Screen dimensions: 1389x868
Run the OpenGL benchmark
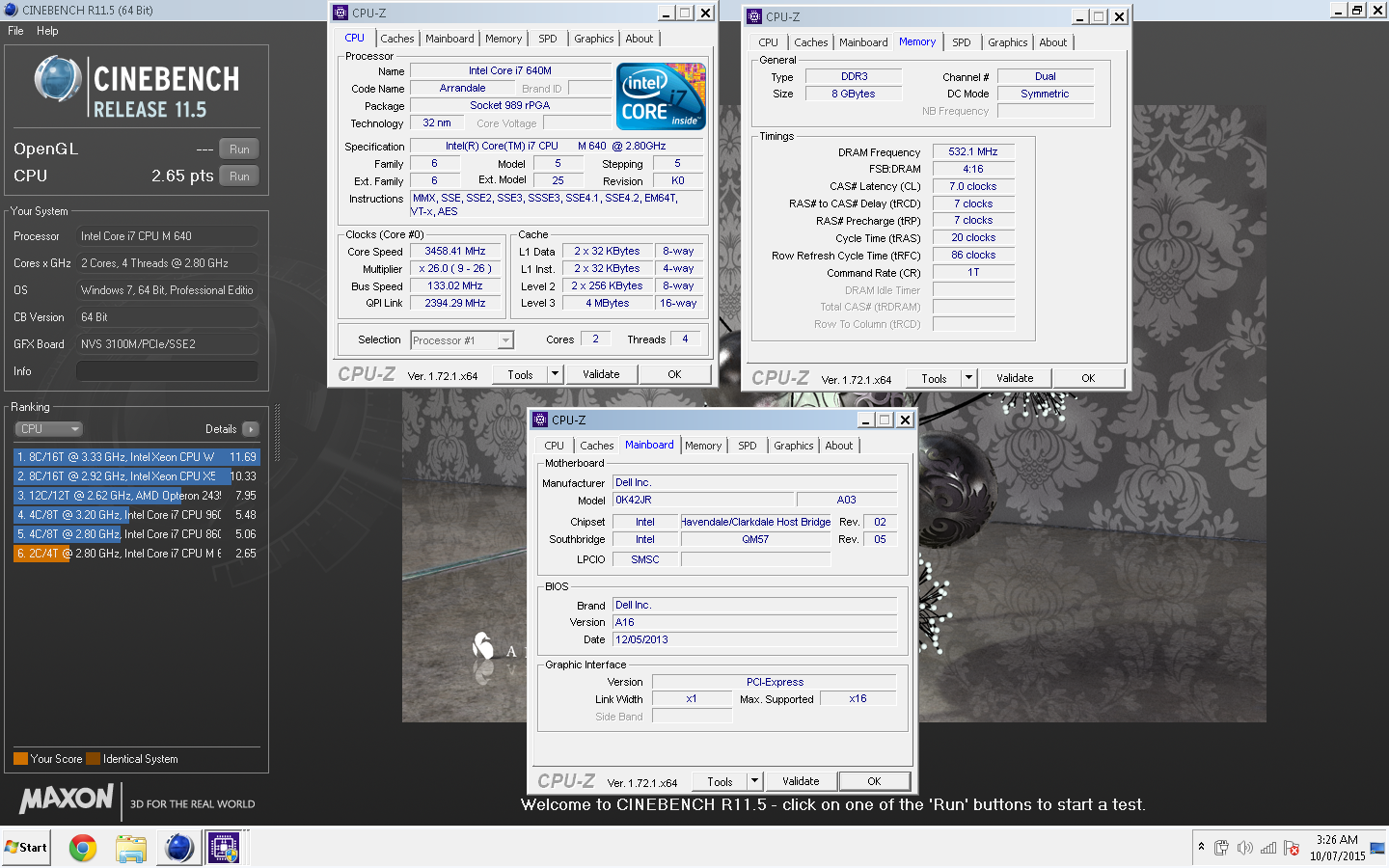point(239,149)
